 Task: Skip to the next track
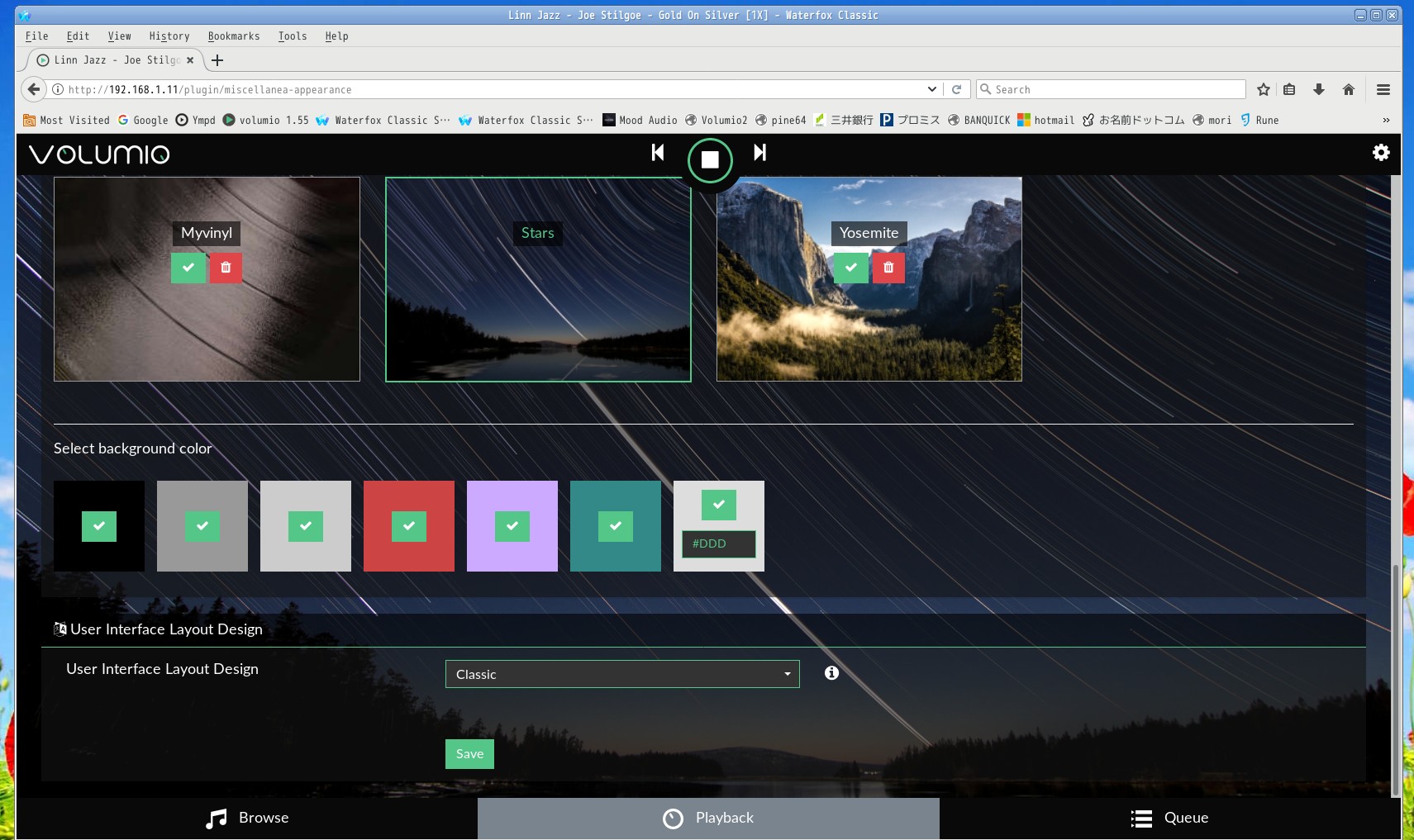click(759, 153)
